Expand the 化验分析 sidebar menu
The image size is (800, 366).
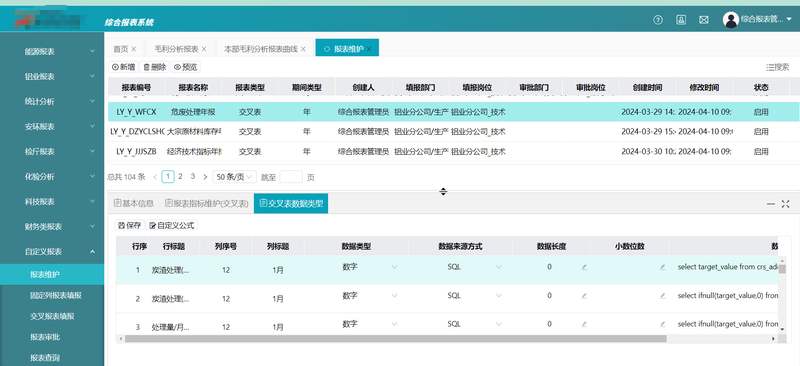tap(52, 177)
